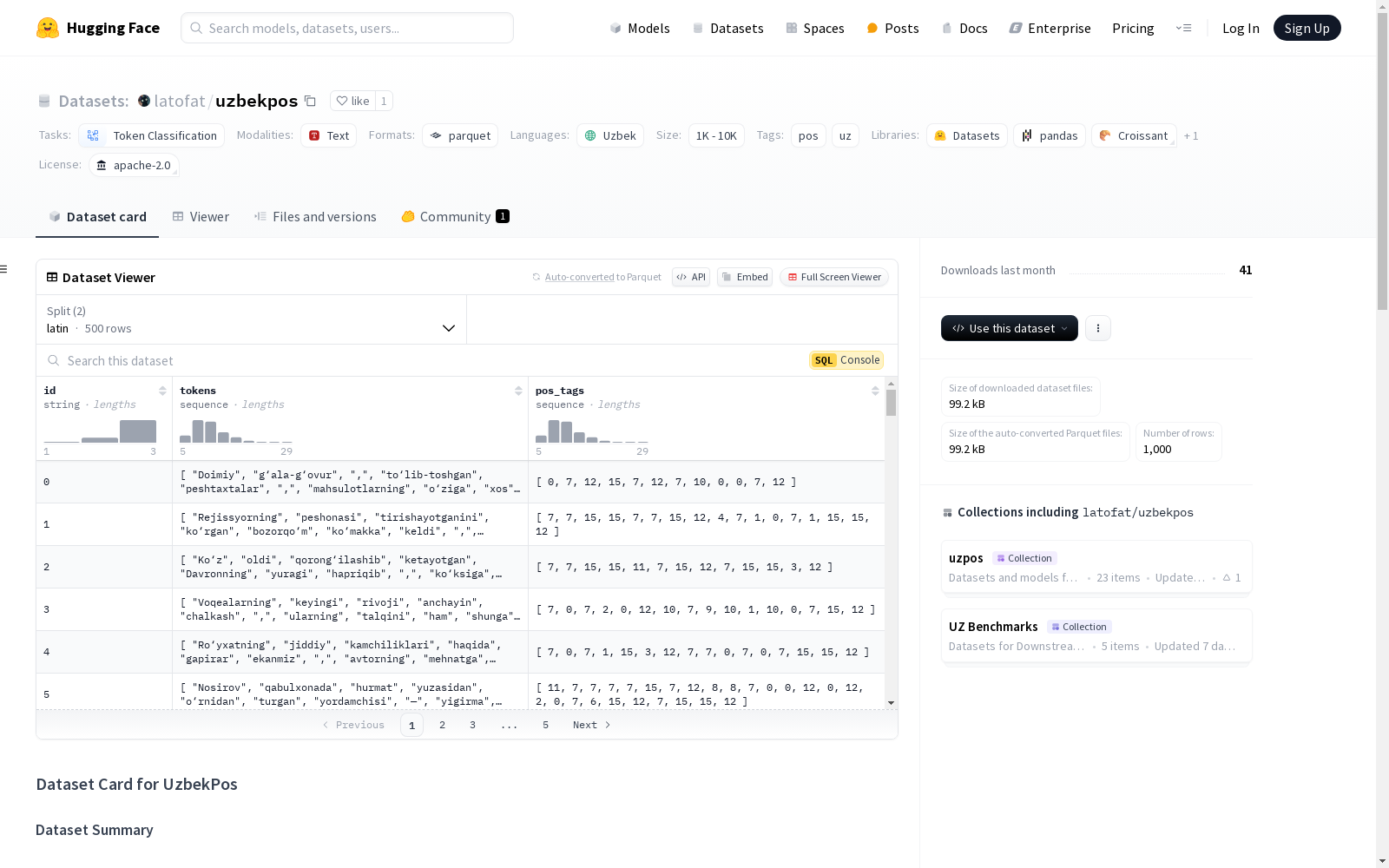Click the pandas library tag
This screenshot has height=868, width=1389.
point(1050,135)
